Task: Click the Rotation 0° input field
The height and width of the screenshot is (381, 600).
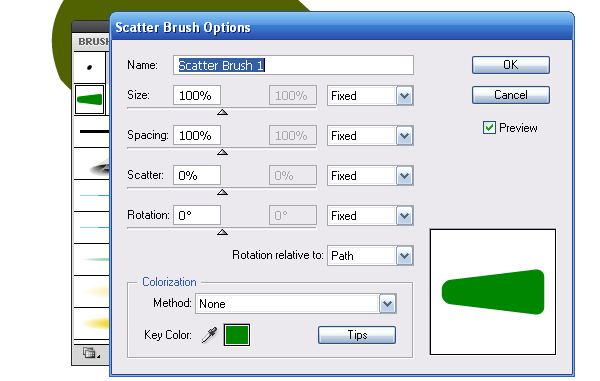Action: click(197, 215)
